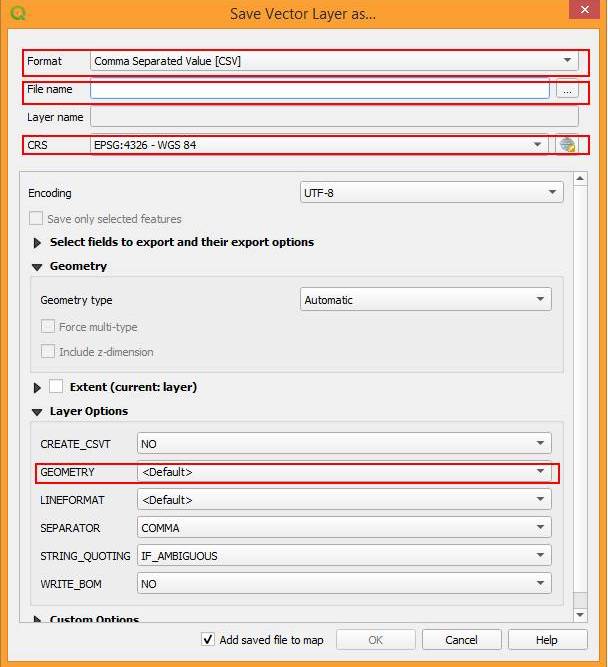Expand Select fields to export section
Screen dimensions: 608x667
pyautogui.click(x=37, y=242)
